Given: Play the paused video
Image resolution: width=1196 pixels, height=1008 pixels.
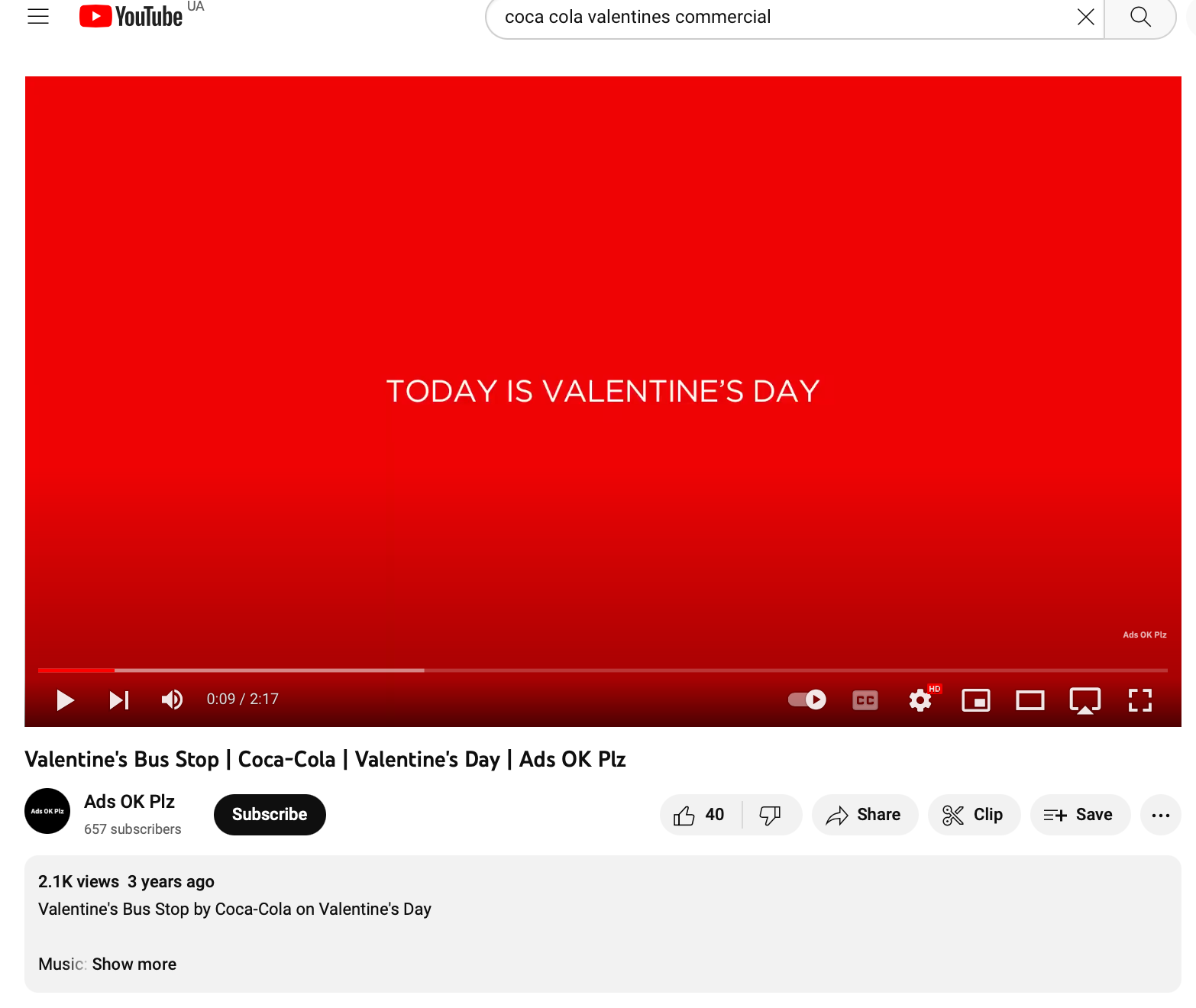Looking at the screenshot, I should [x=66, y=699].
